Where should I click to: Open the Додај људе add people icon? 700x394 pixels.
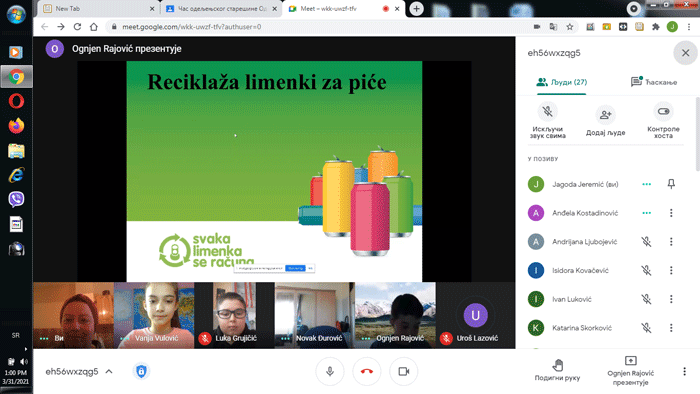tap(605, 115)
